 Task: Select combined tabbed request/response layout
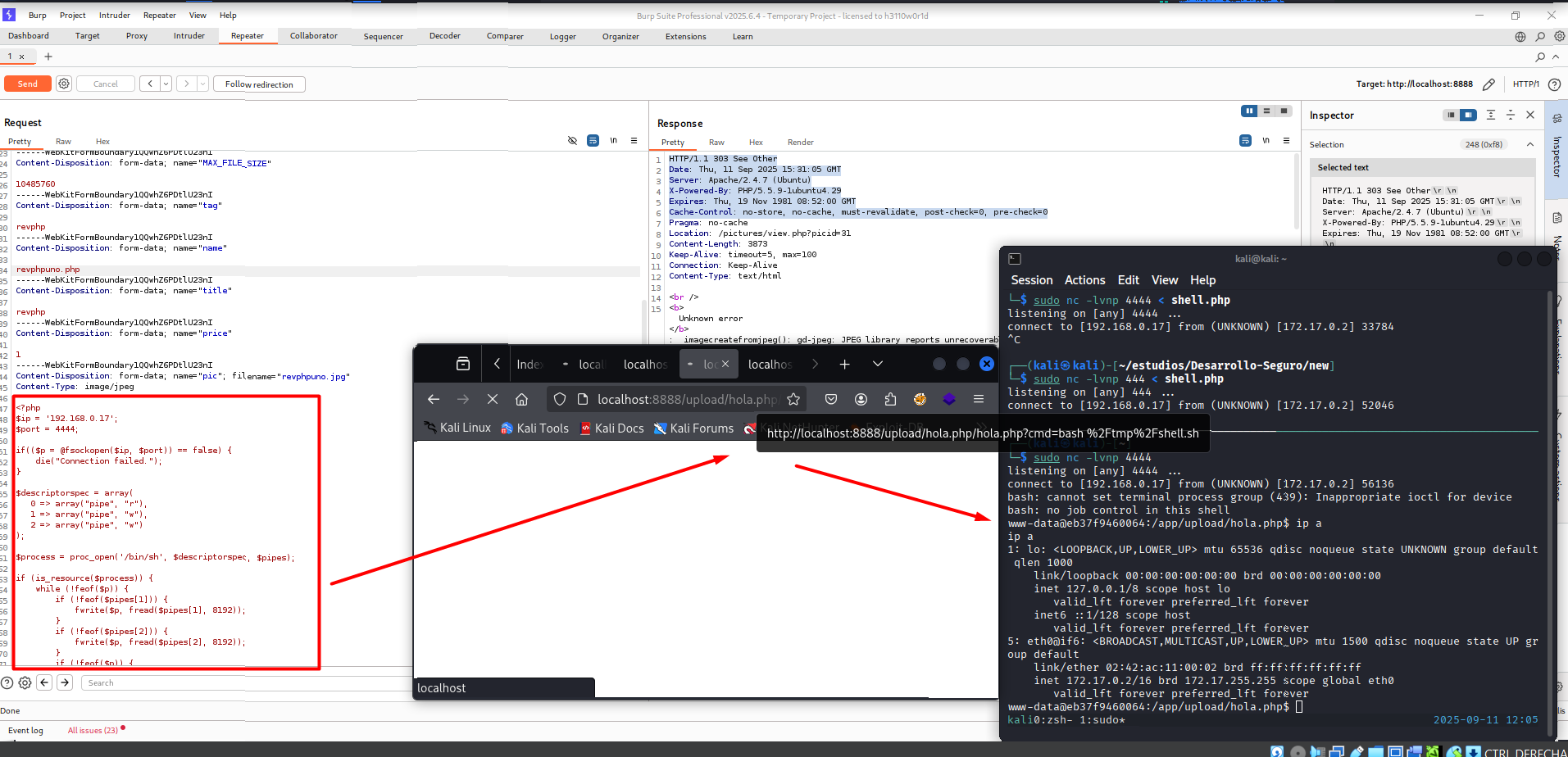pyautogui.click(x=1284, y=111)
